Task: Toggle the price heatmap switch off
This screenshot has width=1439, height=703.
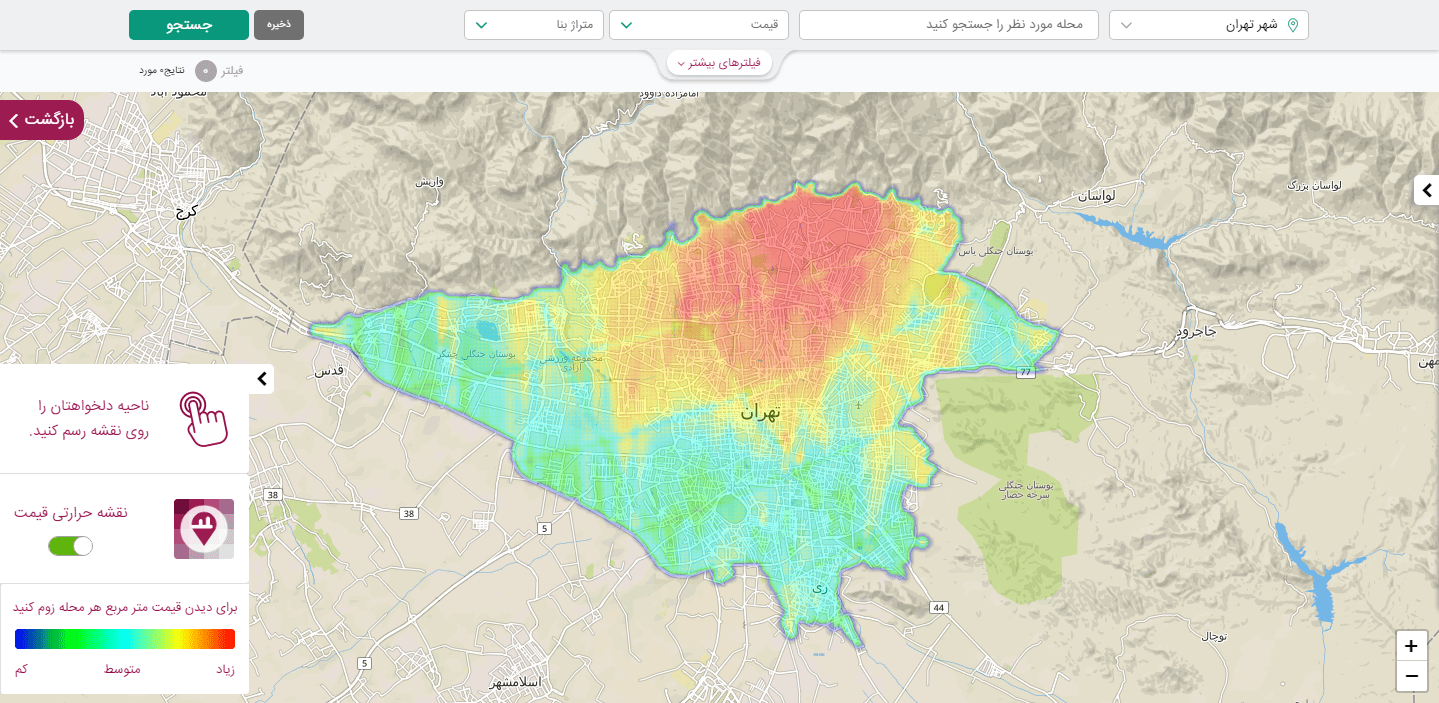Action: point(70,546)
